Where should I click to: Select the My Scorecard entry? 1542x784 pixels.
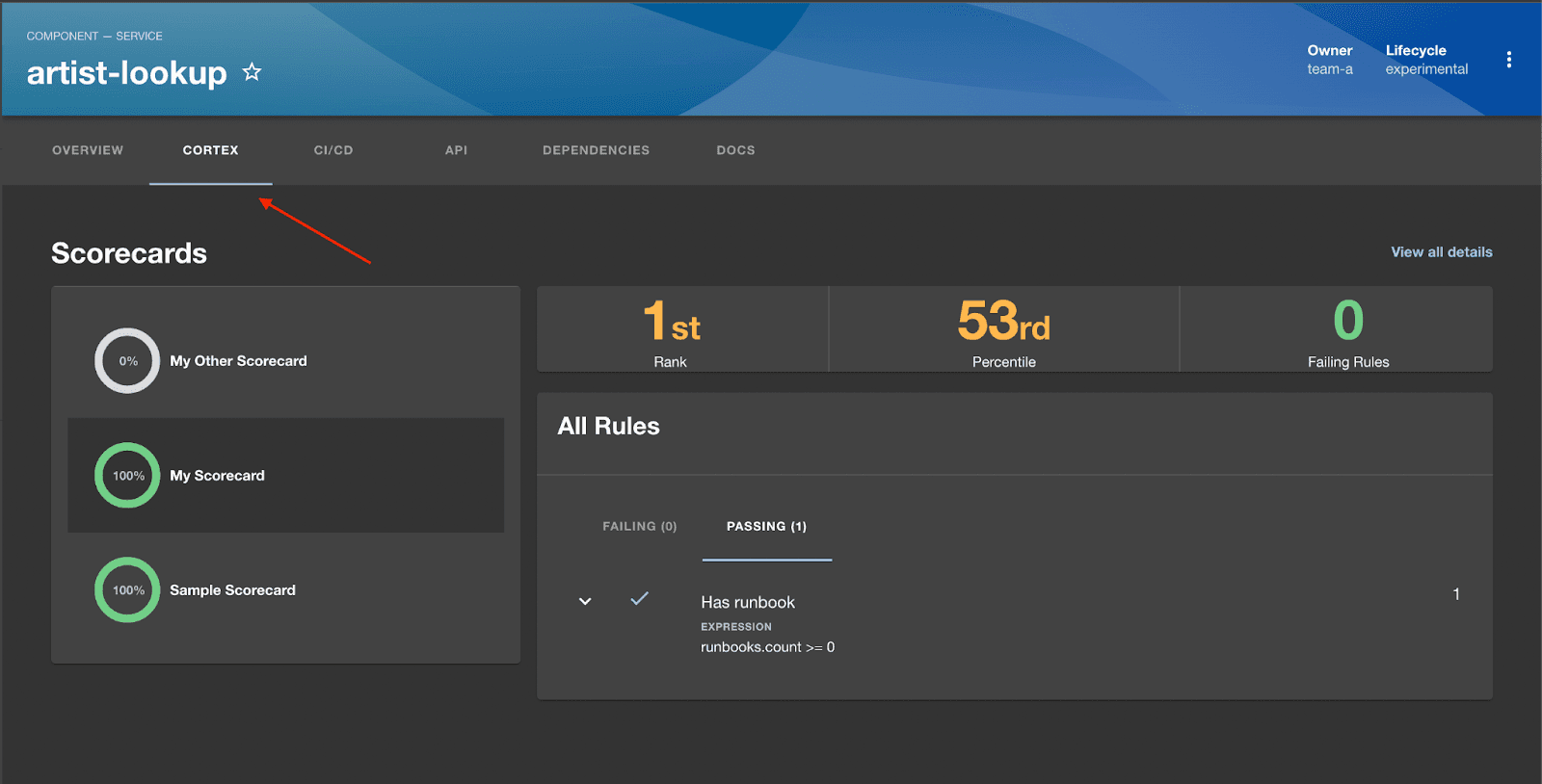tap(285, 476)
